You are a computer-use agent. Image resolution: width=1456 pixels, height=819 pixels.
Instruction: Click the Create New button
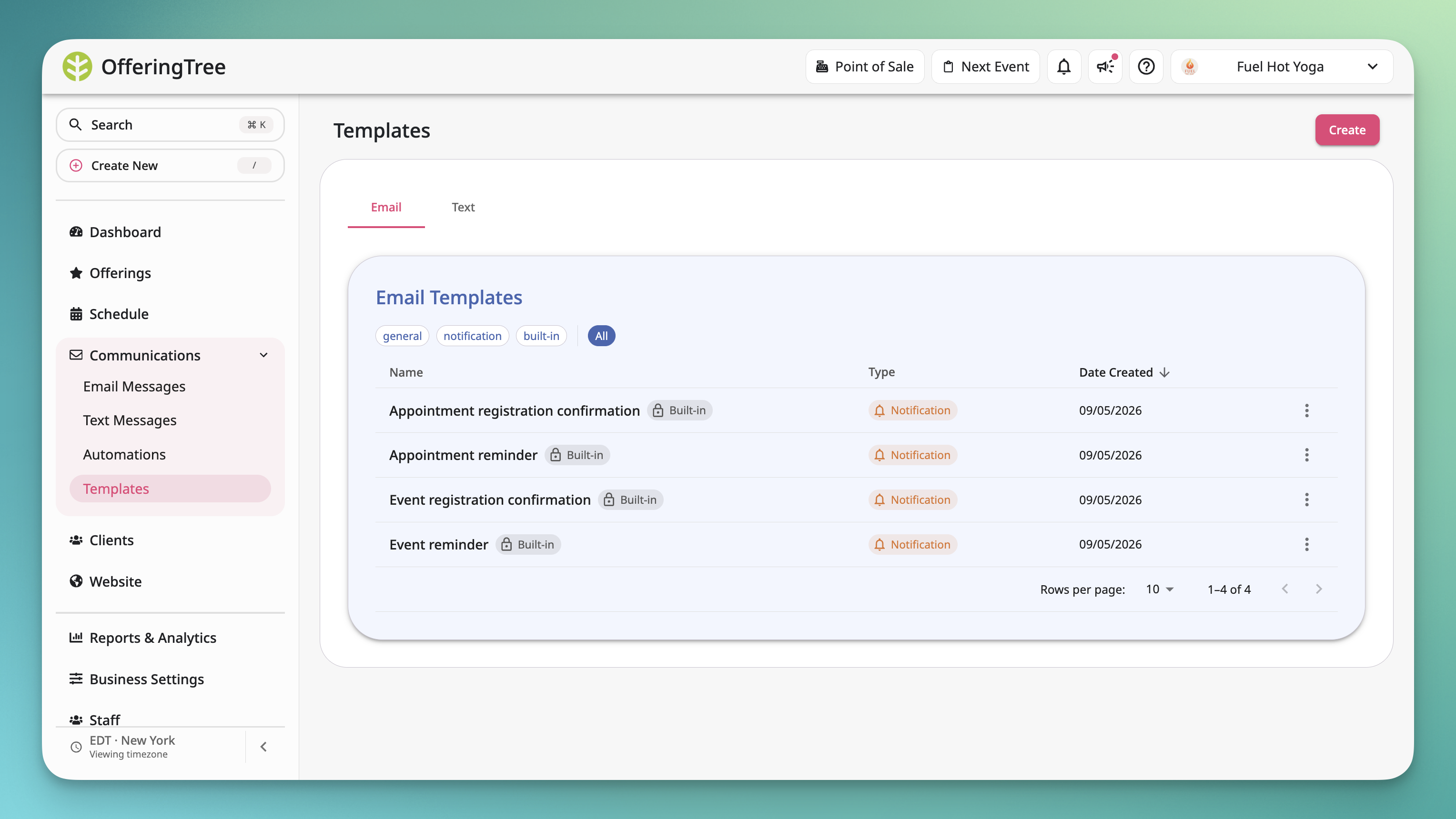[170, 166]
